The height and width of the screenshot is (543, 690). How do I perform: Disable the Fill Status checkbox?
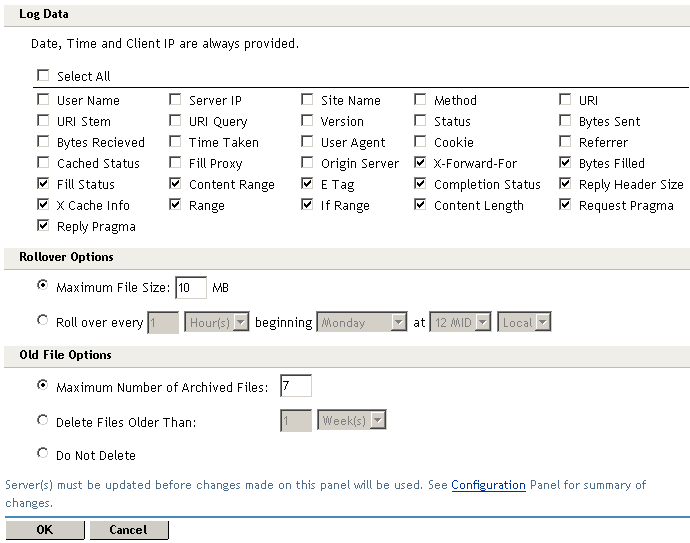pyautogui.click(x=43, y=183)
